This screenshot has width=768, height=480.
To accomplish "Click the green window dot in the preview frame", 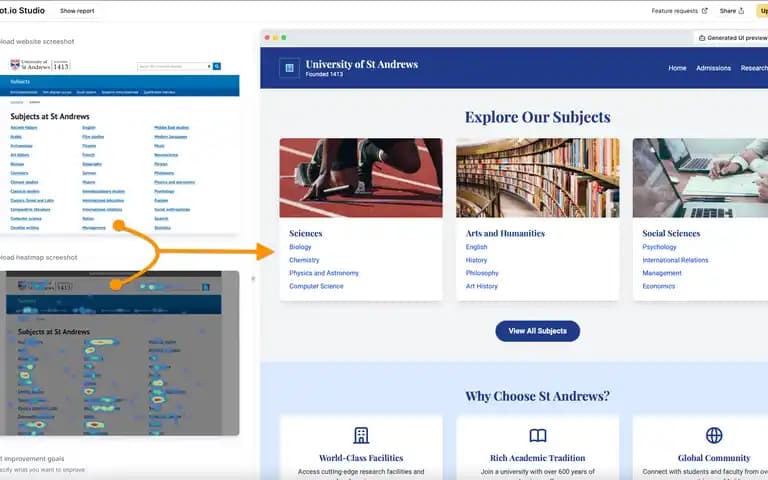I will tap(284, 38).
